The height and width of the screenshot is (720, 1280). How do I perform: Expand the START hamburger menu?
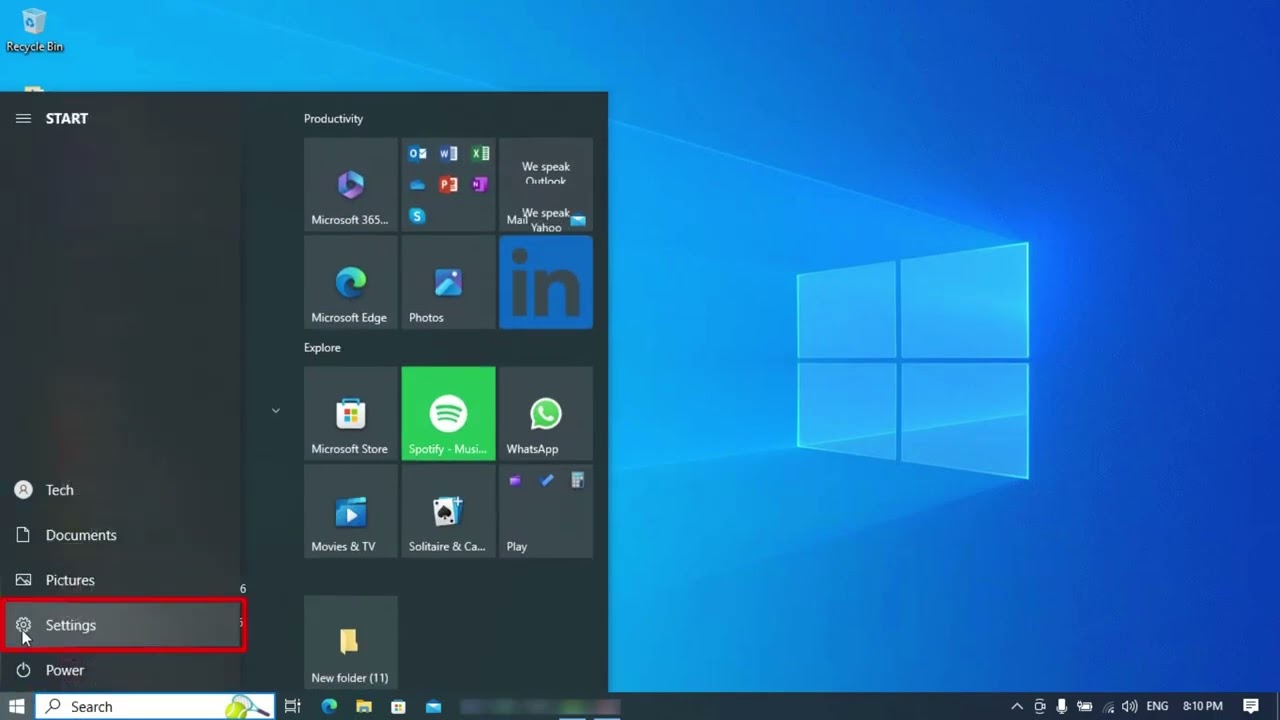[23, 118]
